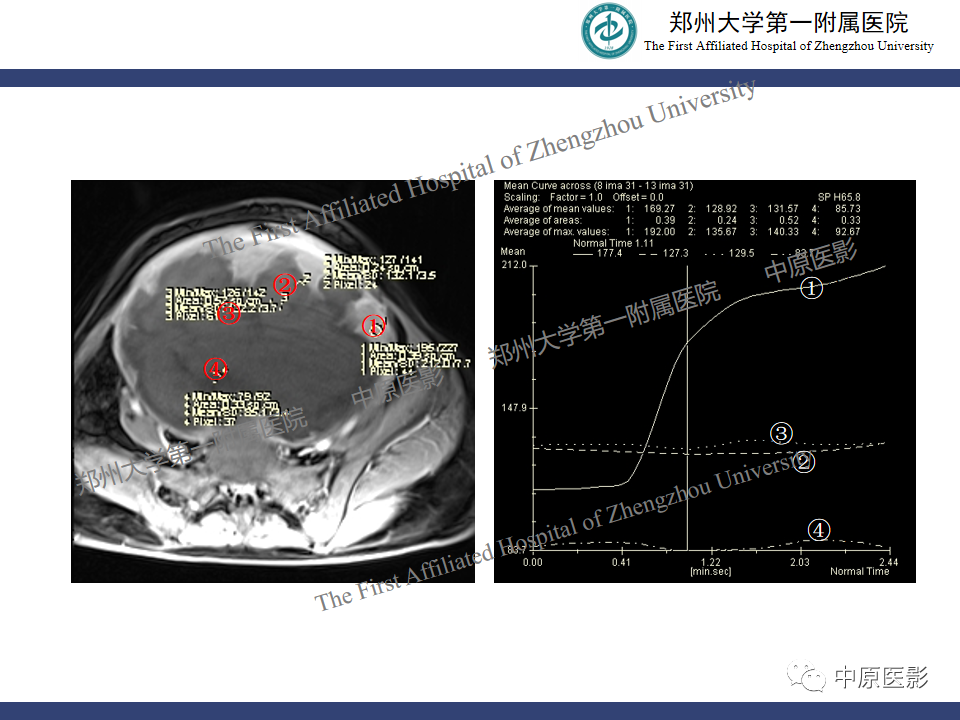Click x-axis tick 2.03
Screen dimensions: 960x720
coord(800,562)
